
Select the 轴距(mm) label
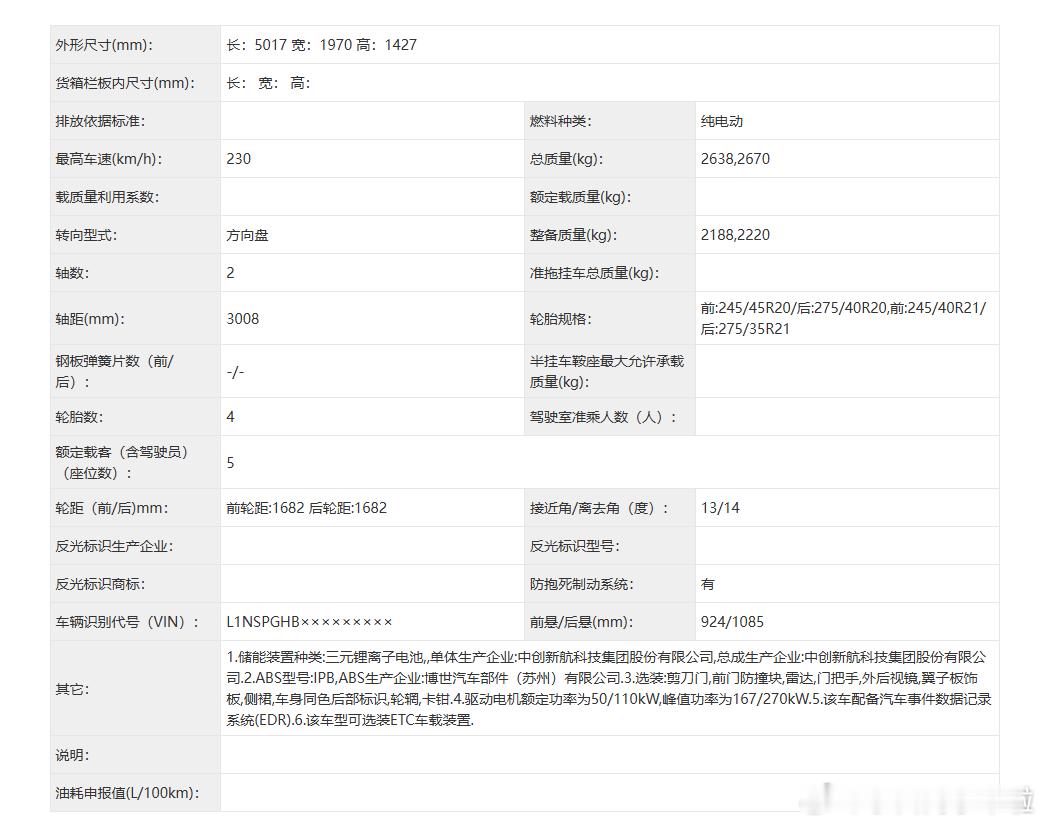tap(90, 319)
